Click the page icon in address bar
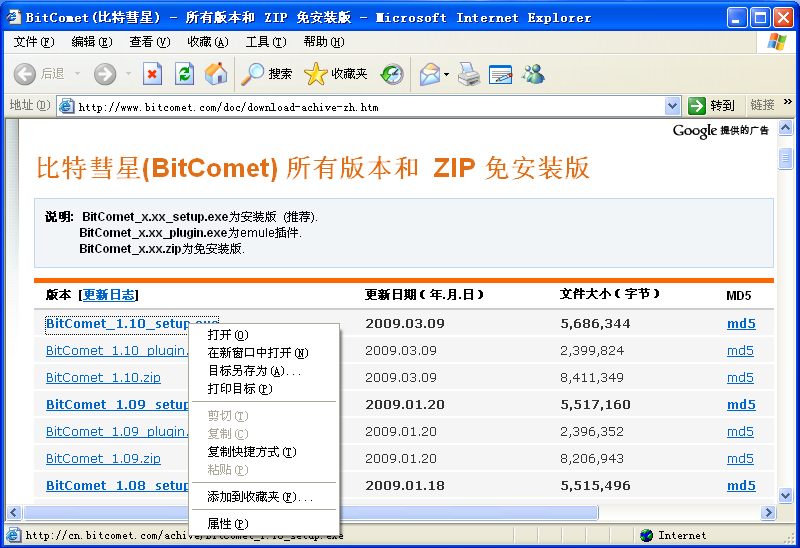 point(66,106)
